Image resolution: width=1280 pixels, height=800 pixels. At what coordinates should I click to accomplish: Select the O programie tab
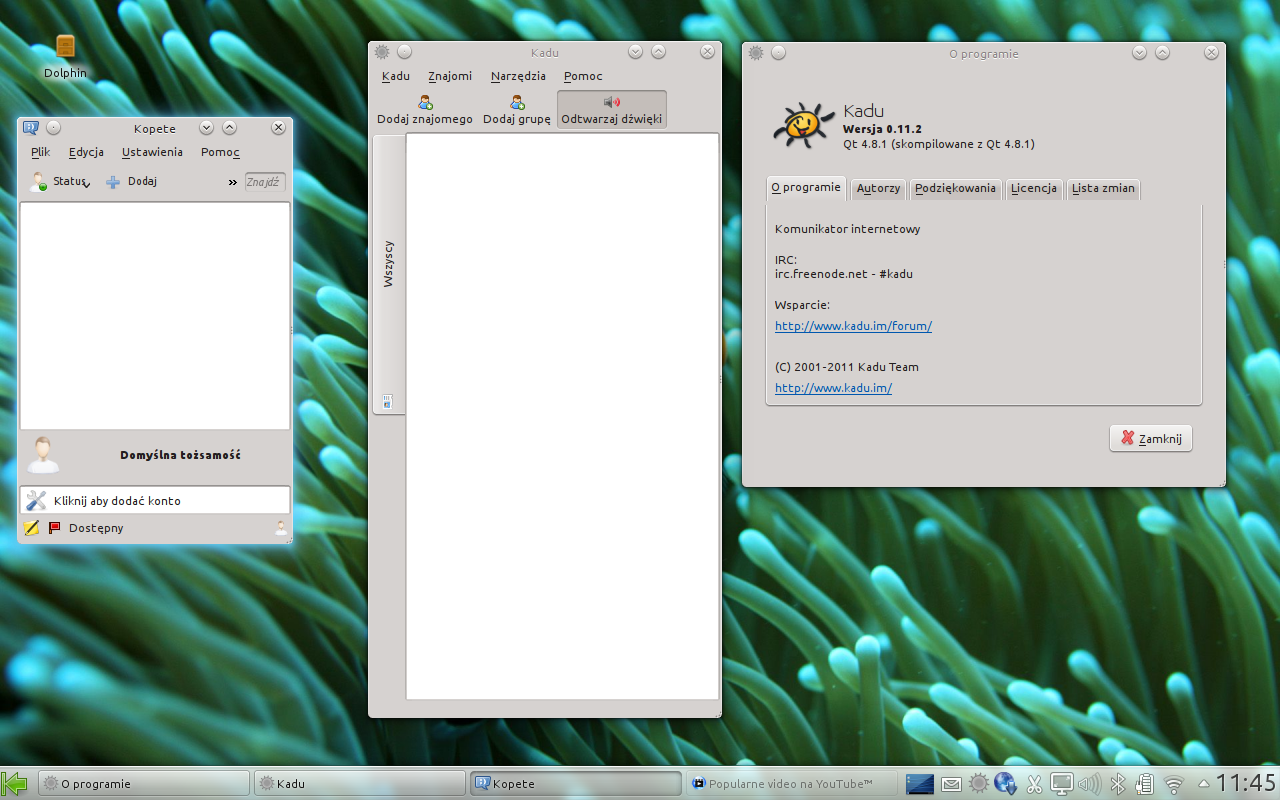point(806,187)
